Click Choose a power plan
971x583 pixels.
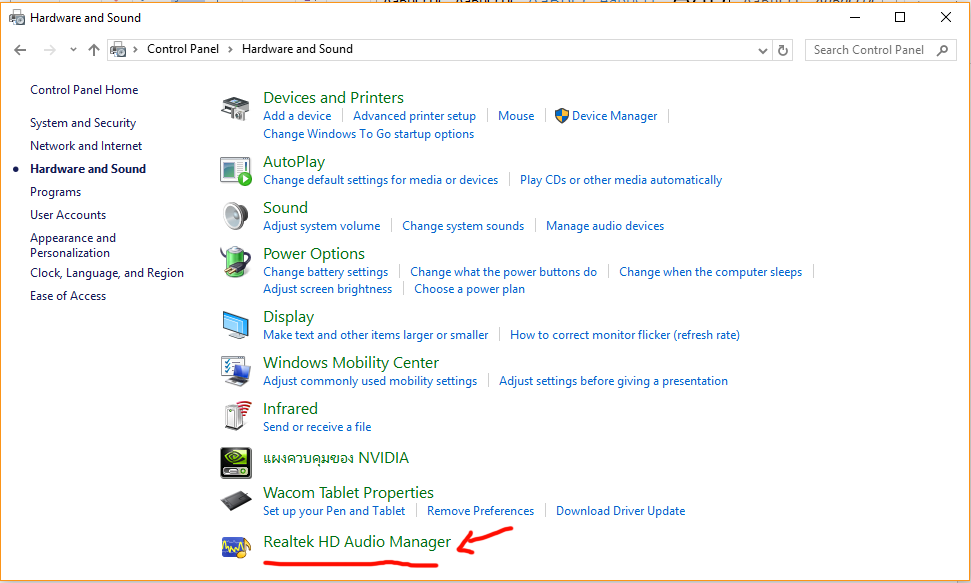tap(469, 289)
